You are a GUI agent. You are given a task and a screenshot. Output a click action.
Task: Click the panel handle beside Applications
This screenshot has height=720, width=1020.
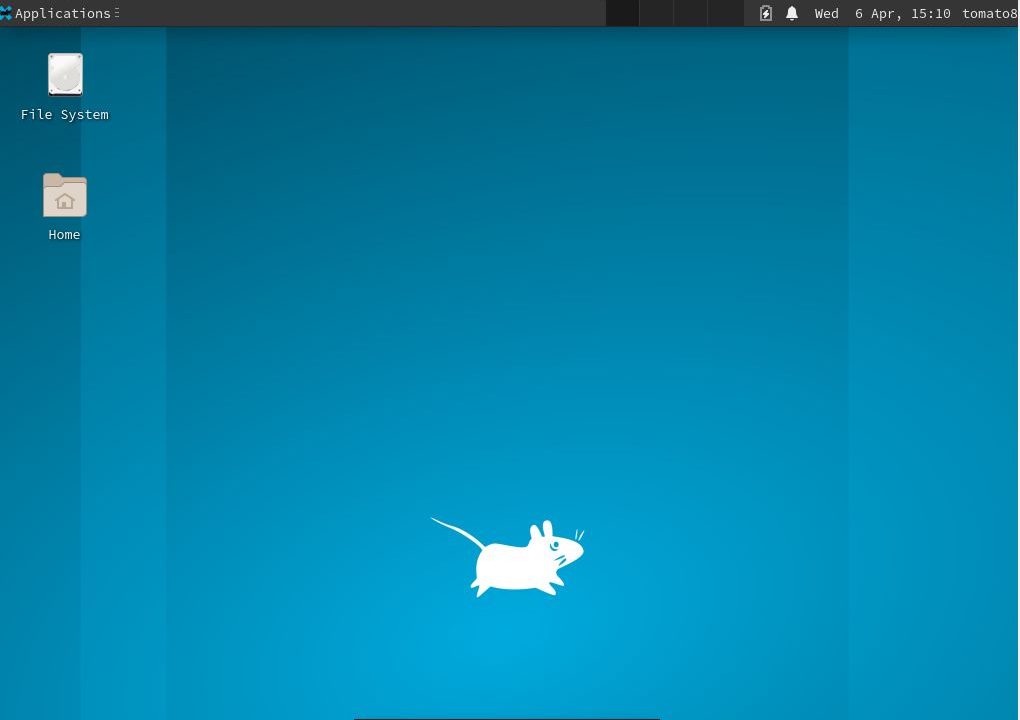click(117, 13)
